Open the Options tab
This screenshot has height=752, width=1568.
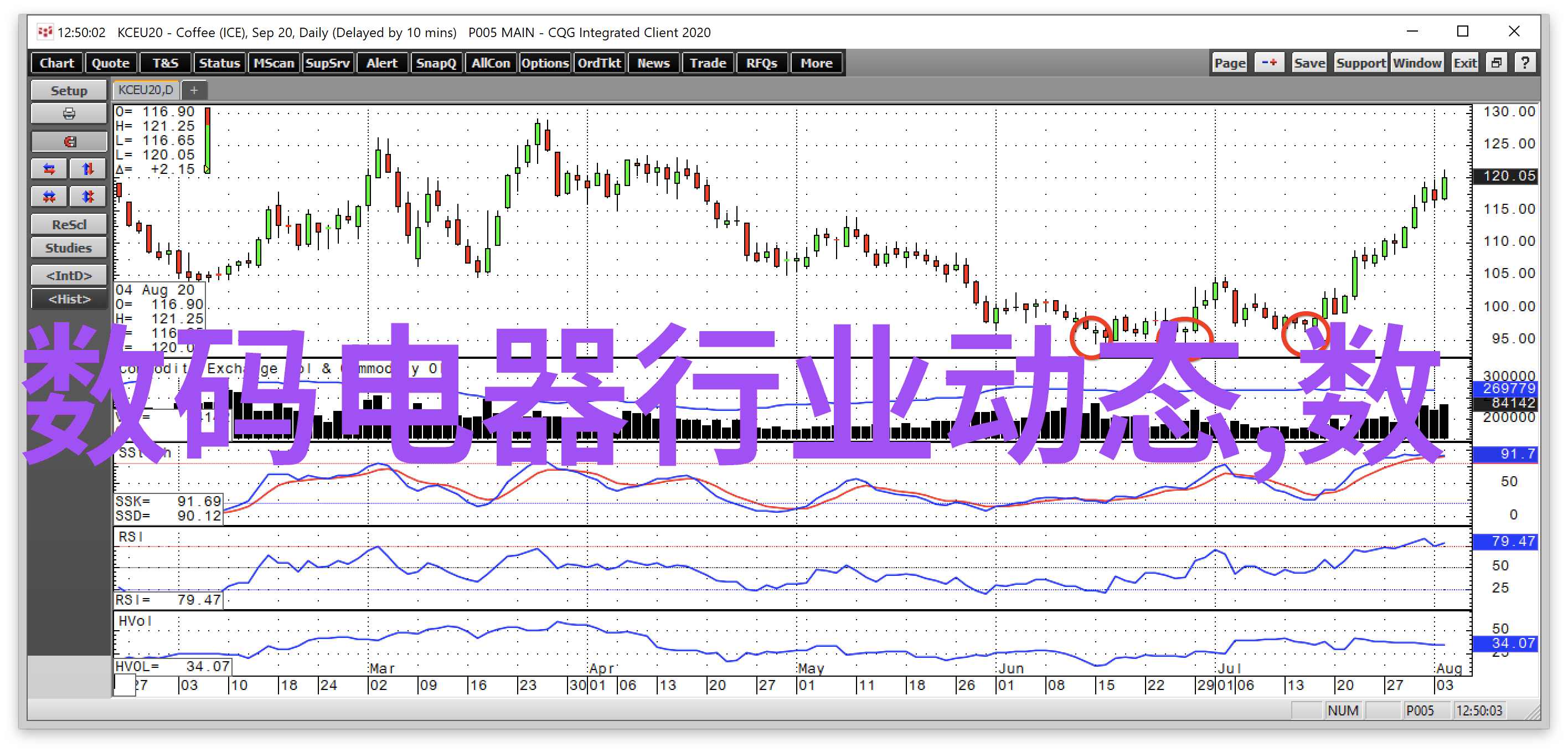(x=543, y=62)
